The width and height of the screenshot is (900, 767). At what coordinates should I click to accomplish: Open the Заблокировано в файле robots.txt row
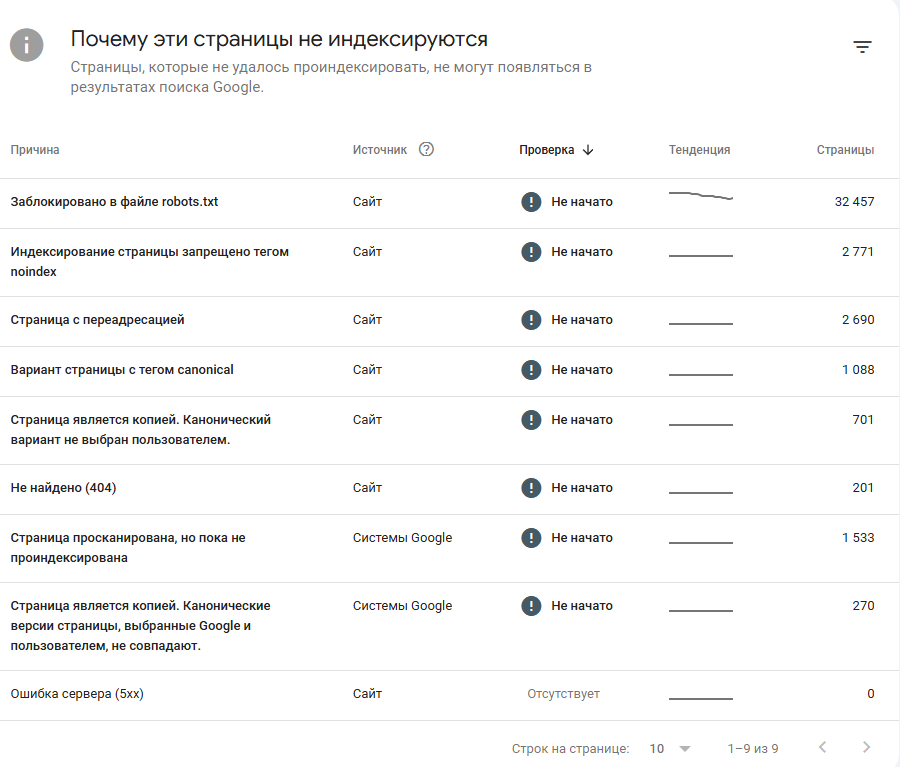pyautogui.click(x=114, y=202)
